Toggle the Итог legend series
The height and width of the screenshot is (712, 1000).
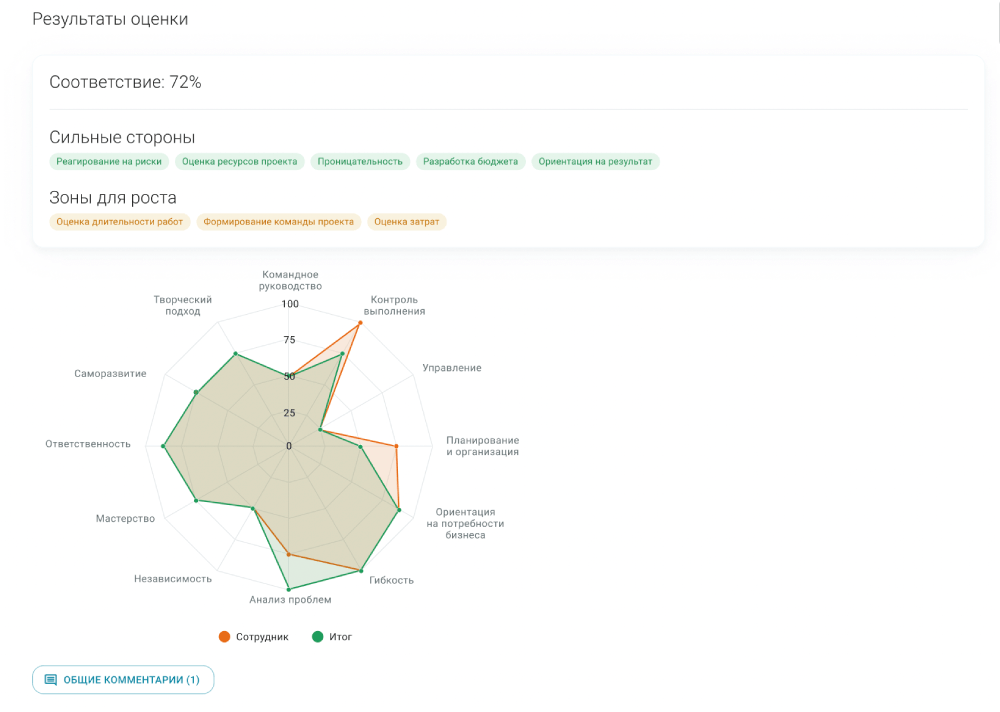pos(340,637)
